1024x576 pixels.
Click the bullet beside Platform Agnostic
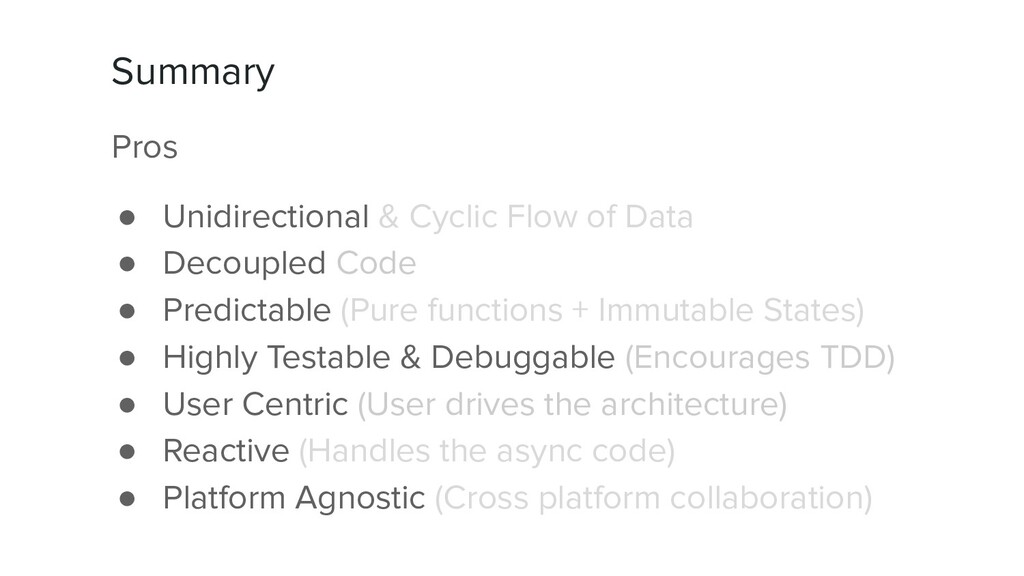coord(127,499)
